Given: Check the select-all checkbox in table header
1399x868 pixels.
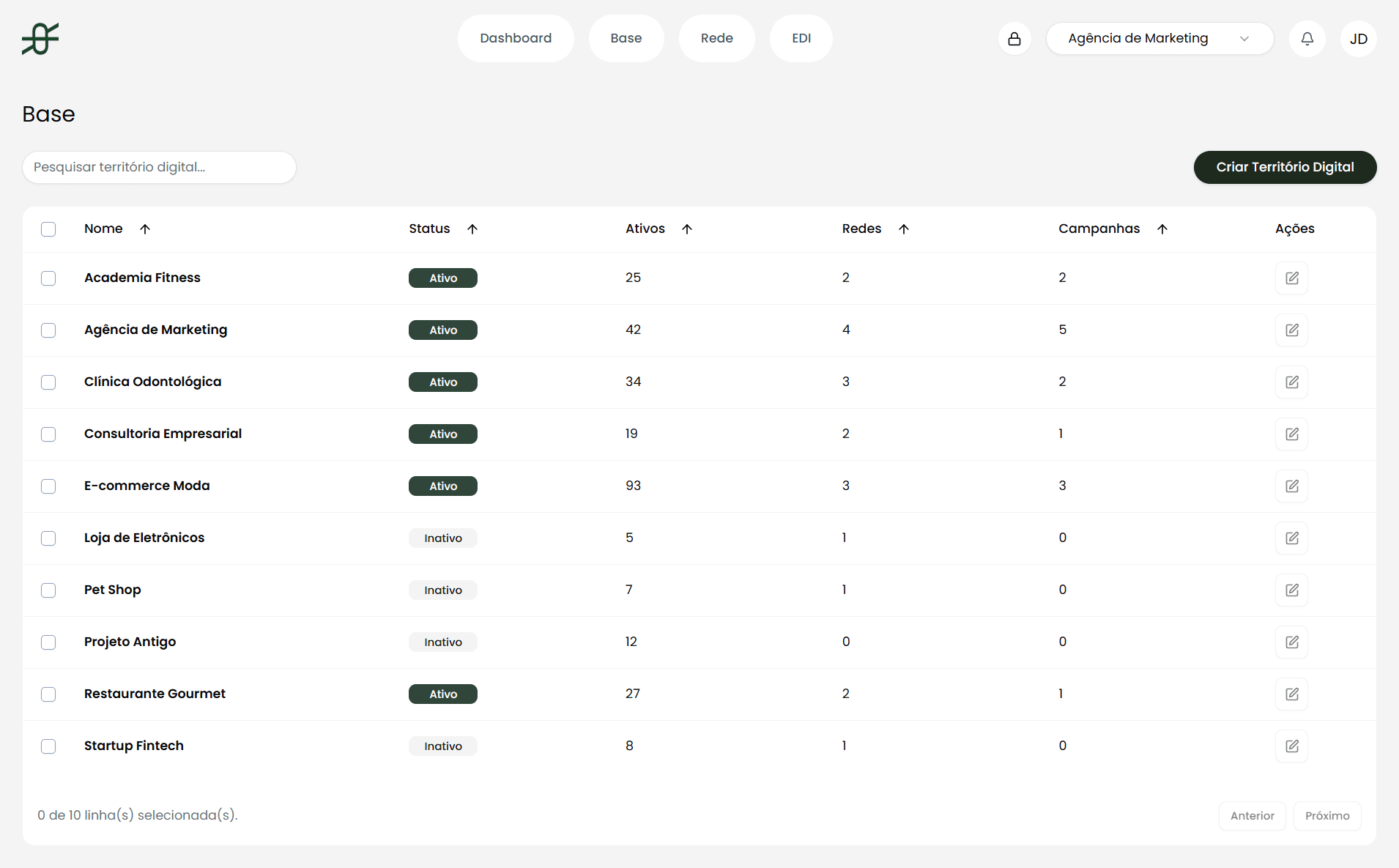Looking at the screenshot, I should pyautogui.click(x=48, y=229).
